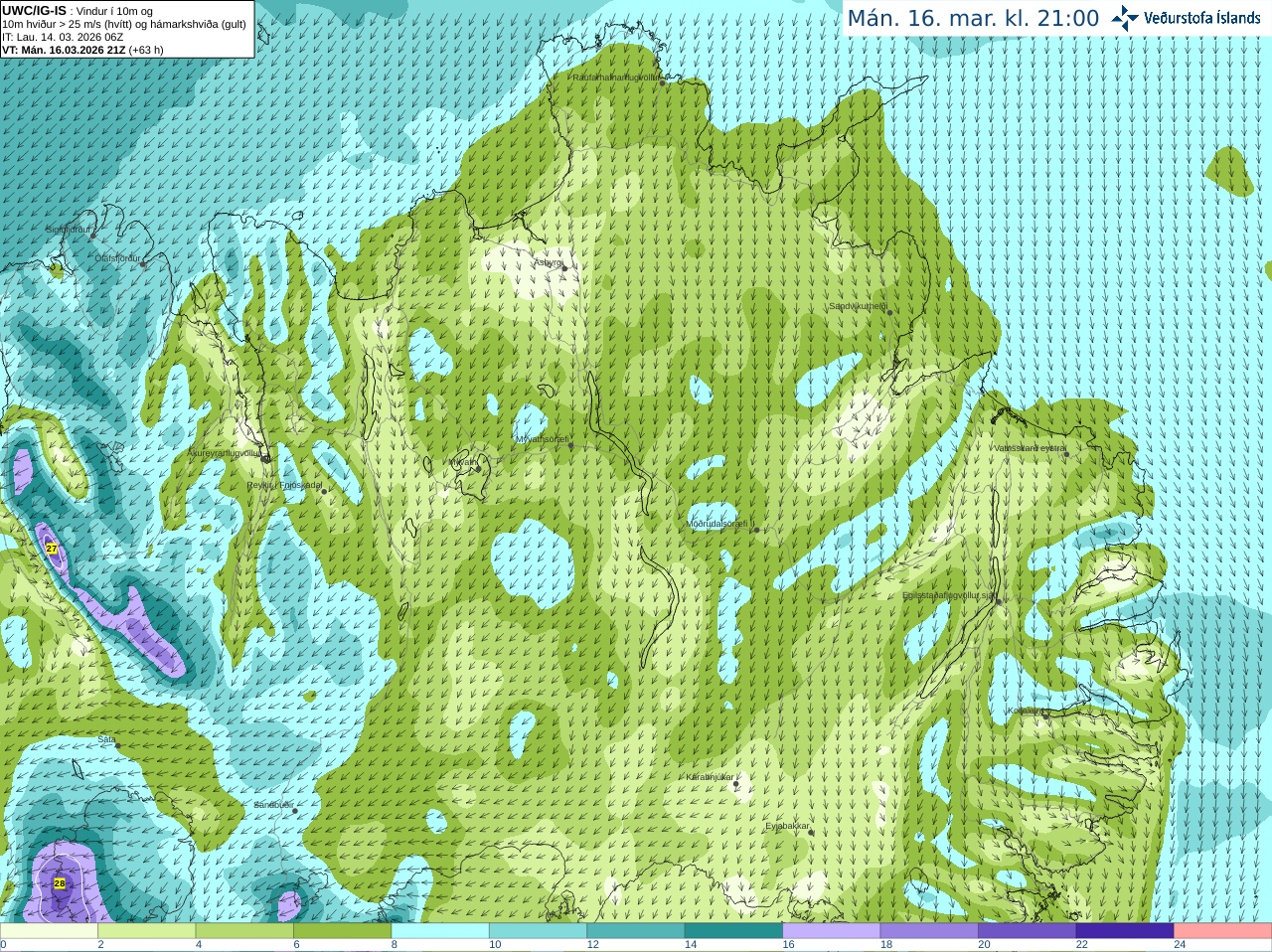Click the 16–18 m/s legend swatch
Screen dimensions: 1272x952
[832, 931]
